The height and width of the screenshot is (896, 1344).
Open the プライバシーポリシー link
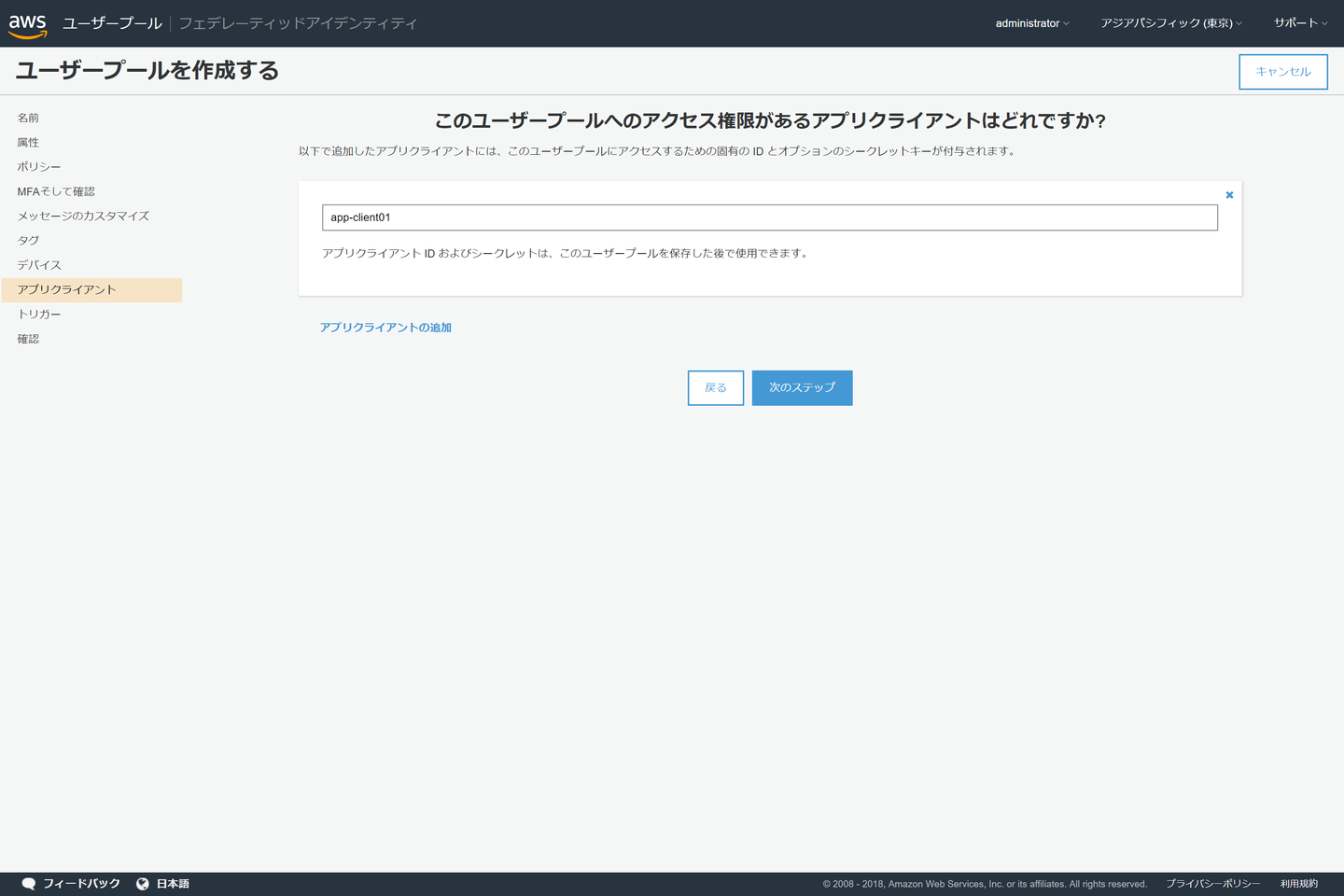click(x=1212, y=884)
